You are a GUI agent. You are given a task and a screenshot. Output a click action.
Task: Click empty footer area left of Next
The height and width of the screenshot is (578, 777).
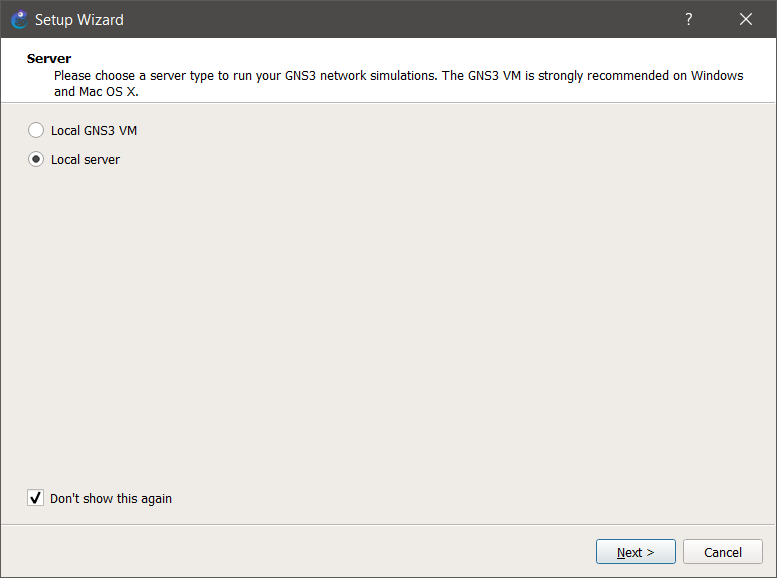coord(300,552)
